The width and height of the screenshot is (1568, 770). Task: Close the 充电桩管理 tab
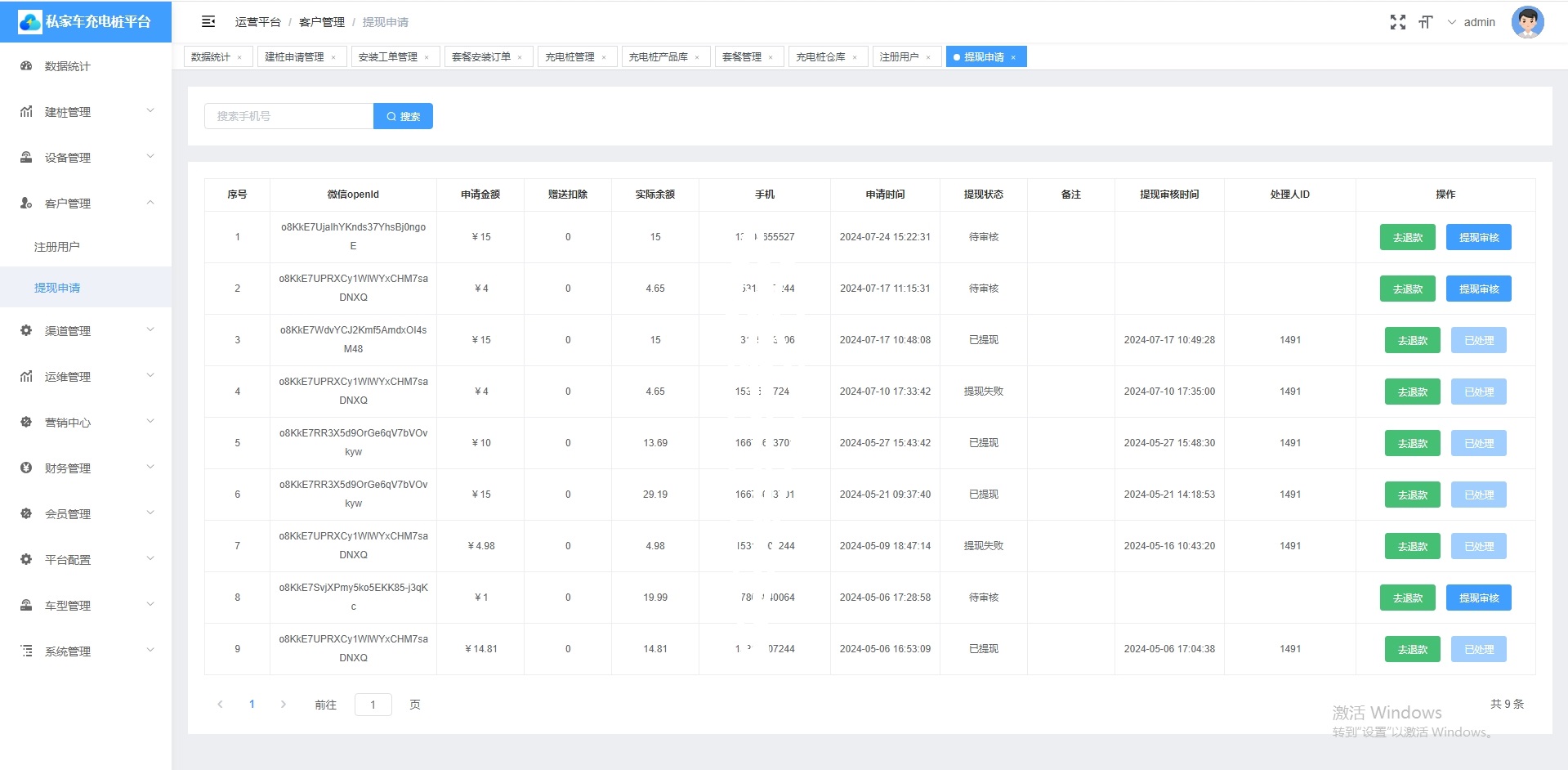604,57
